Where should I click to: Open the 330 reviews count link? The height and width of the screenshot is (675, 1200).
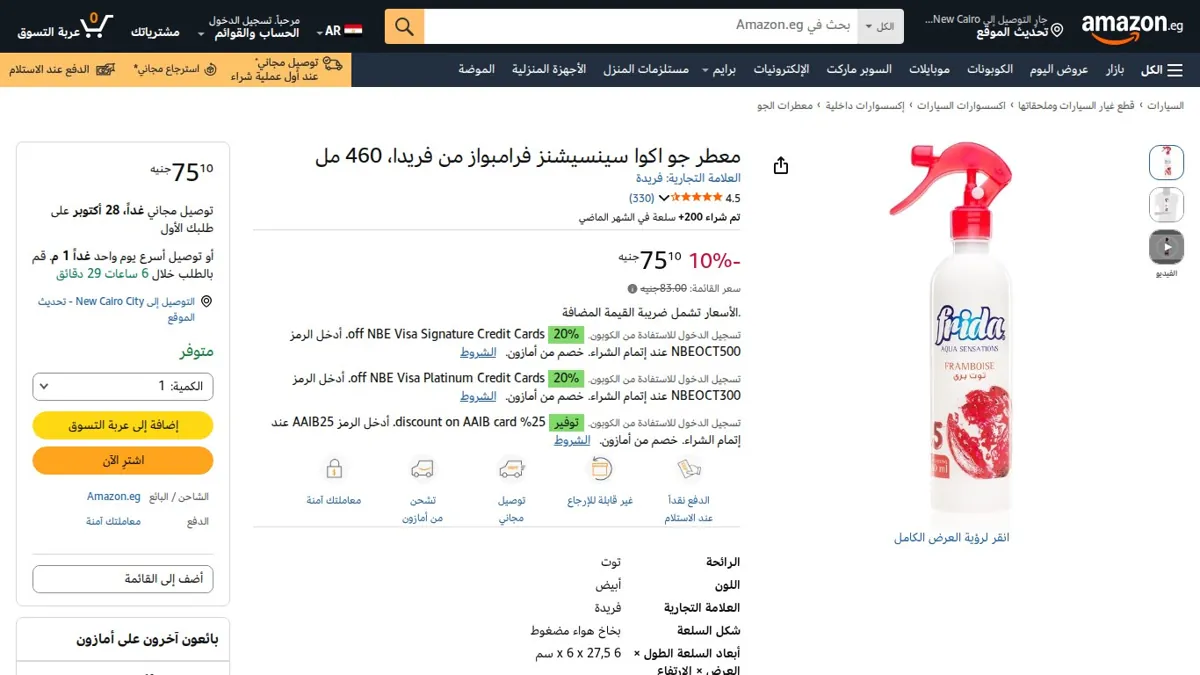[x=641, y=198]
